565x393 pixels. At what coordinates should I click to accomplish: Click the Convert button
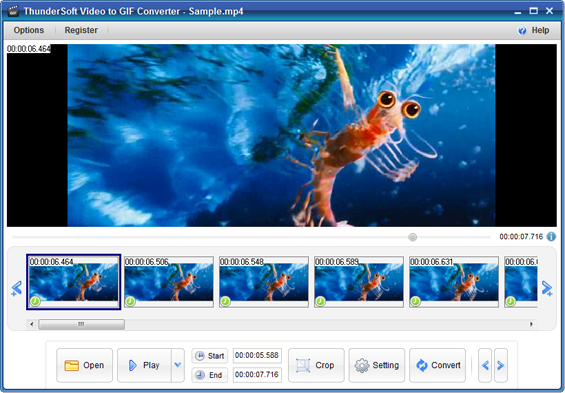[x=437, y=365]
